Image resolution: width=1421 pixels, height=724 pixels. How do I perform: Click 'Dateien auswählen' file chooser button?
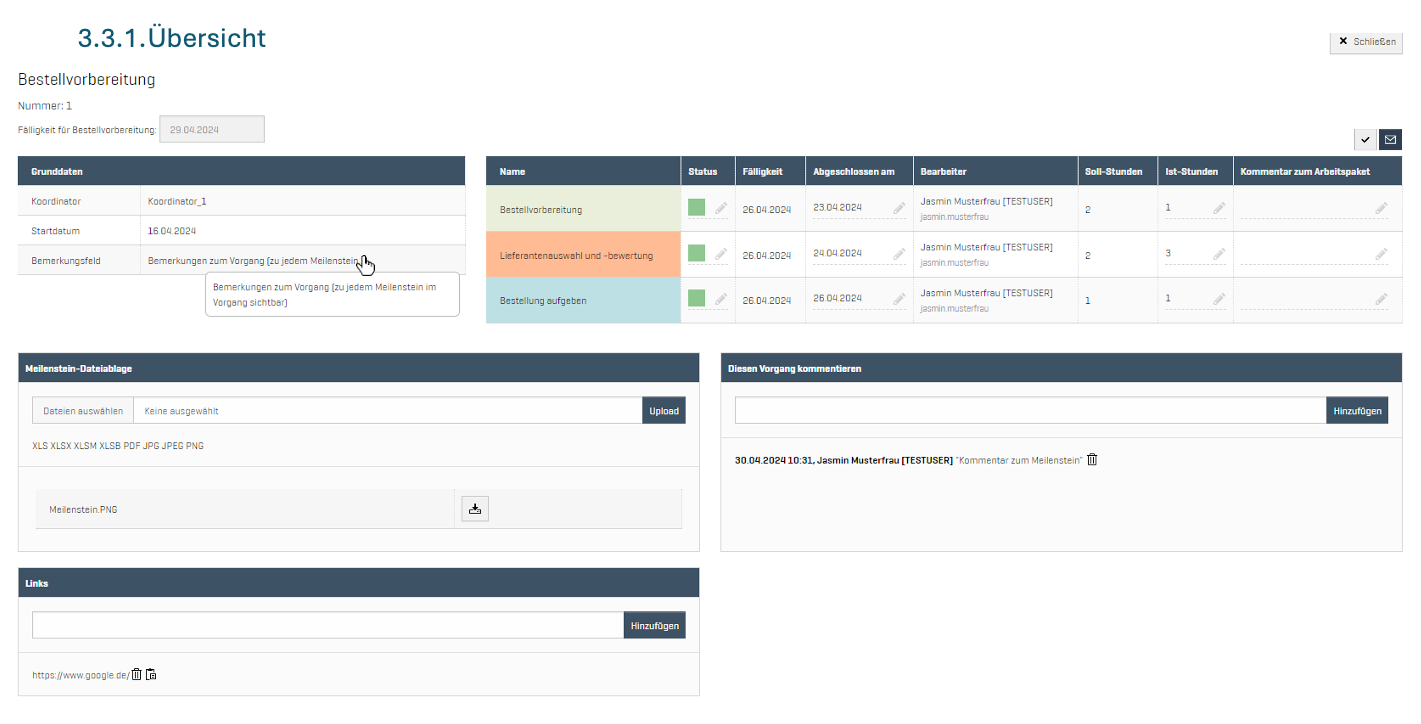[x=83, y=411]
